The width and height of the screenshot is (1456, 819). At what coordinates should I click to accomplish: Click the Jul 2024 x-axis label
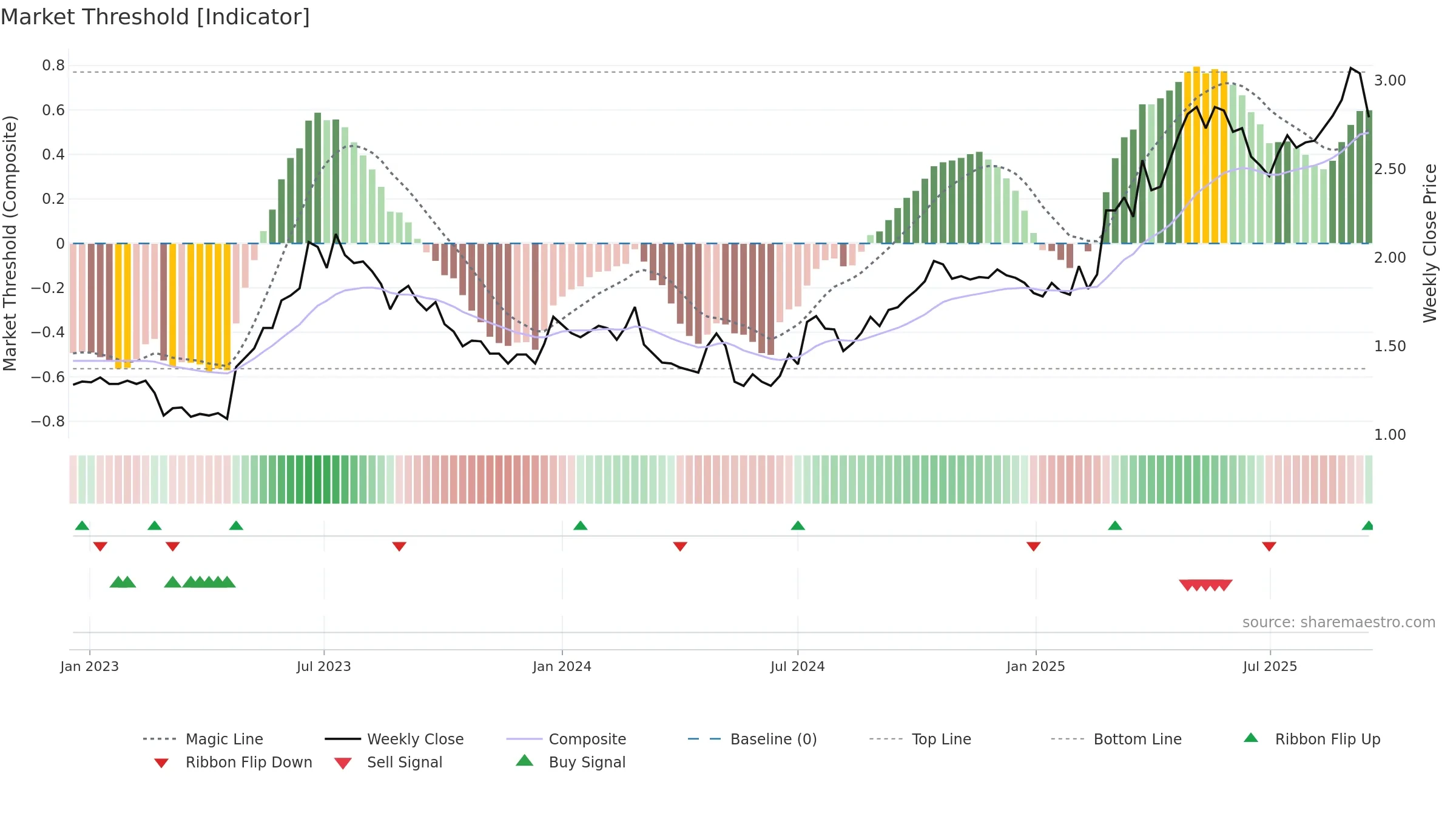[x=798, y=666]
